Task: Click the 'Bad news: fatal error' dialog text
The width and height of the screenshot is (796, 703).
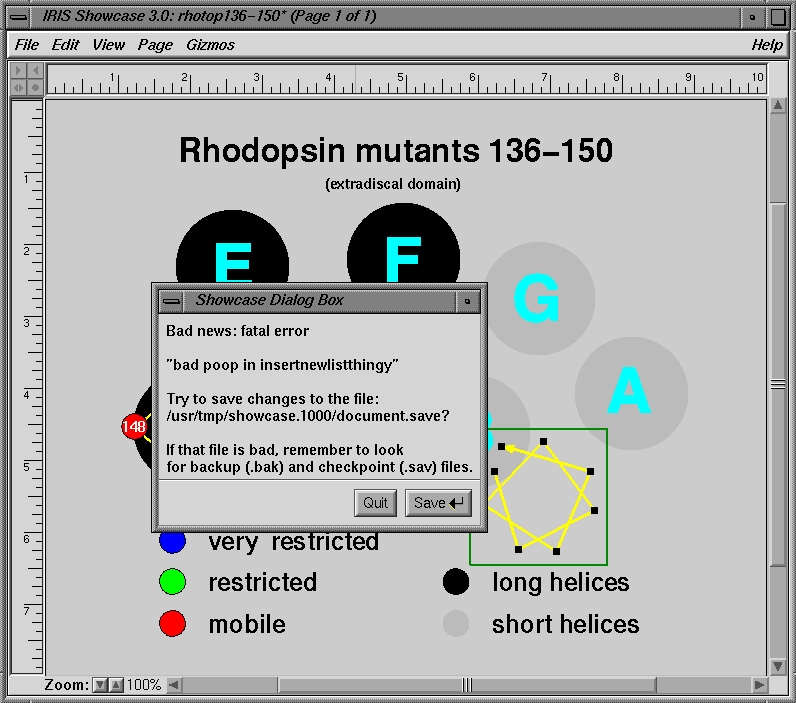Action: (237, 331)
